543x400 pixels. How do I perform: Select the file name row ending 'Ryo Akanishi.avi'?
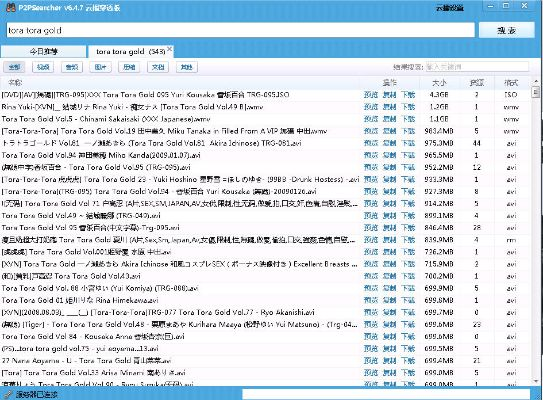158,312
